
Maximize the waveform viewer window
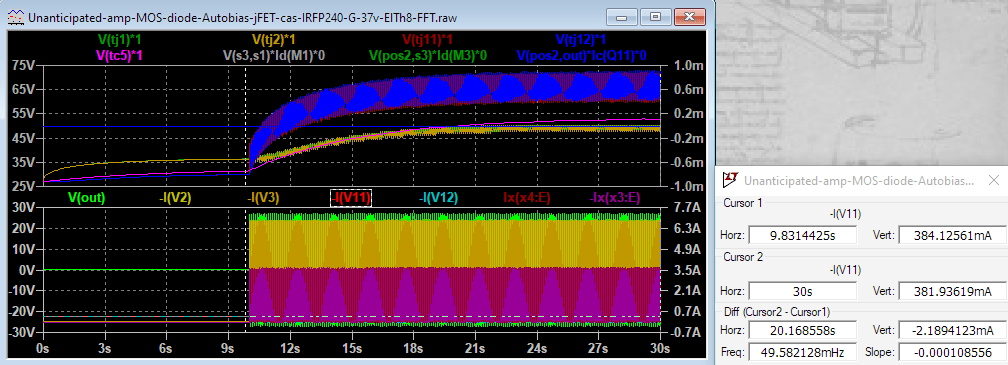(x=655, y=17)
